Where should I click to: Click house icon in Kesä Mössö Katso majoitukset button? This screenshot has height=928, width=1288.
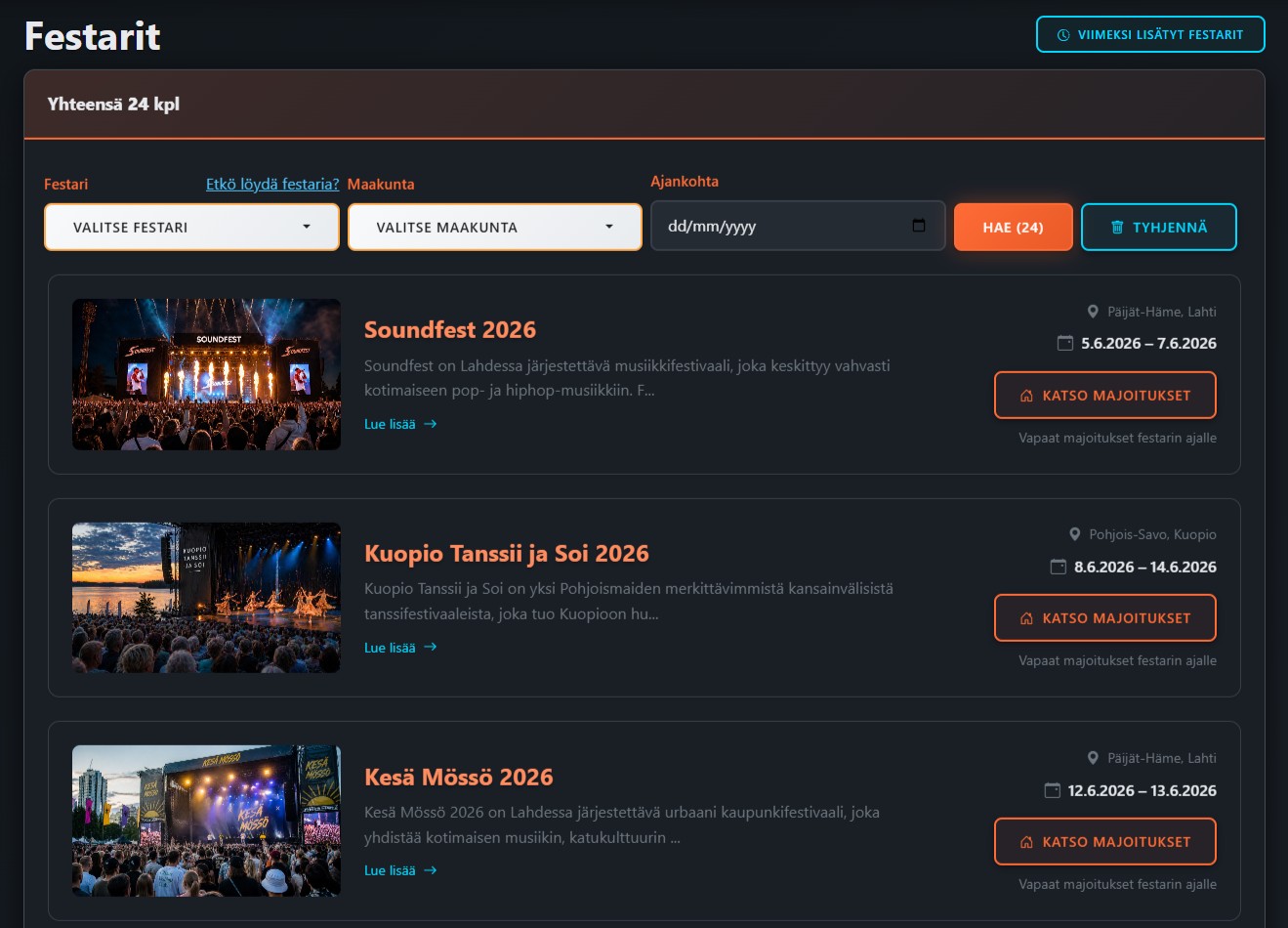click(x=1026, y=842)
